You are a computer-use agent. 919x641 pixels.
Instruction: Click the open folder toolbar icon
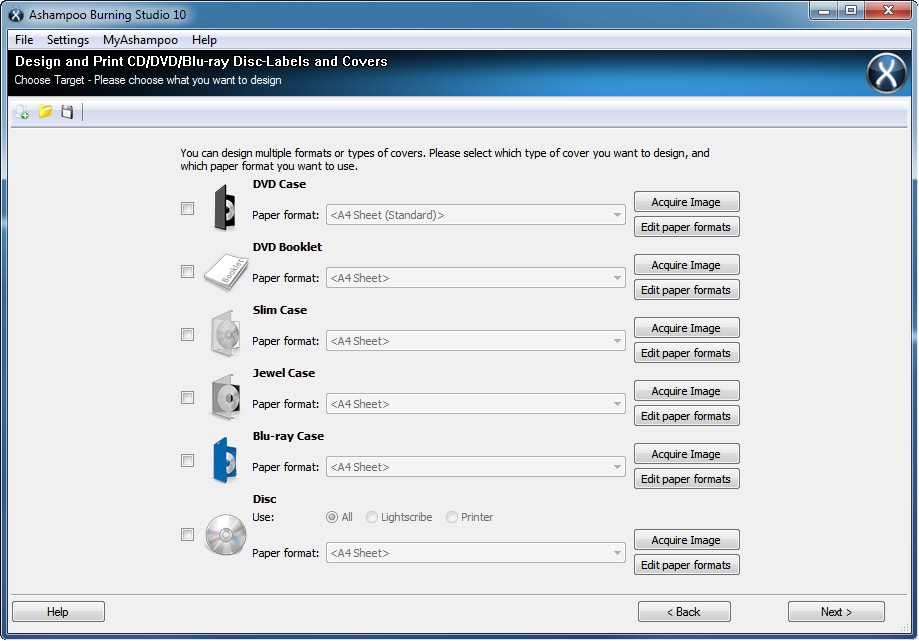click(45, 112)
